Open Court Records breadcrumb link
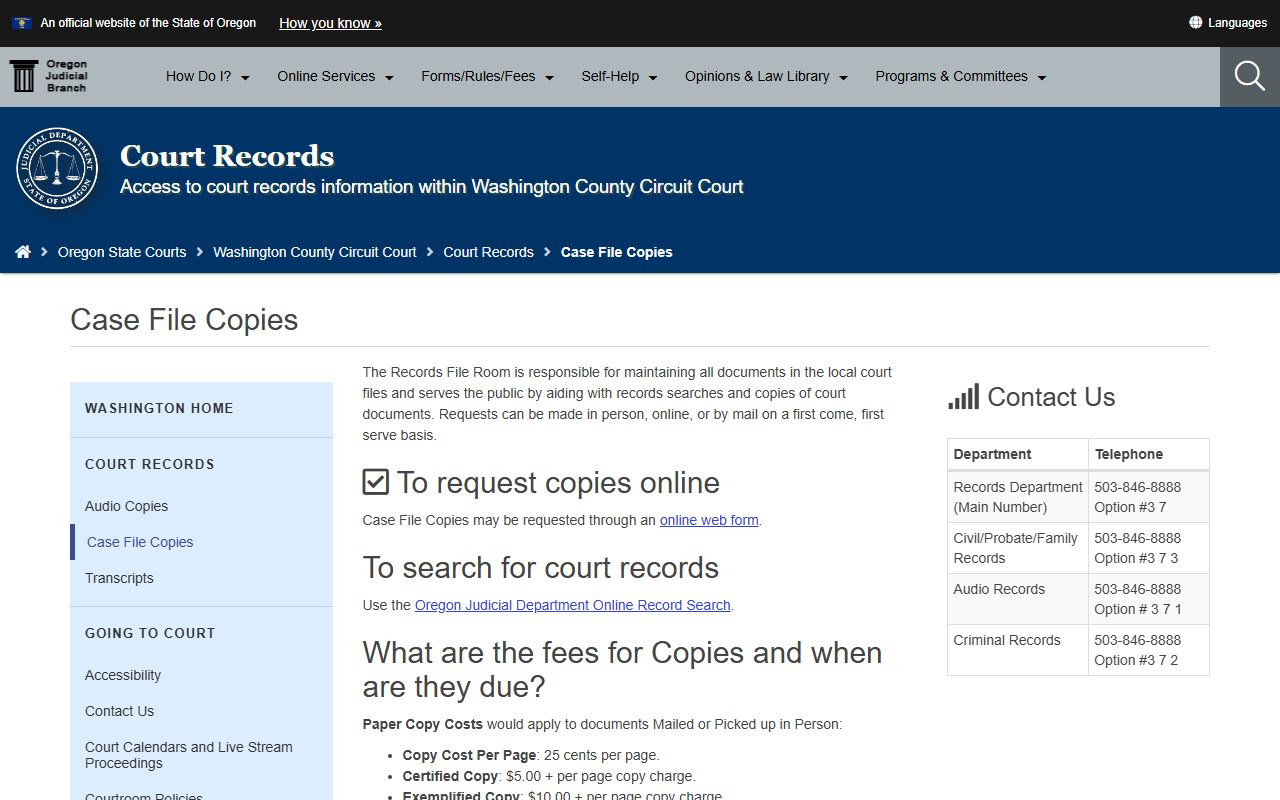This screenshot has height=800, width=1280. point(488,252)
